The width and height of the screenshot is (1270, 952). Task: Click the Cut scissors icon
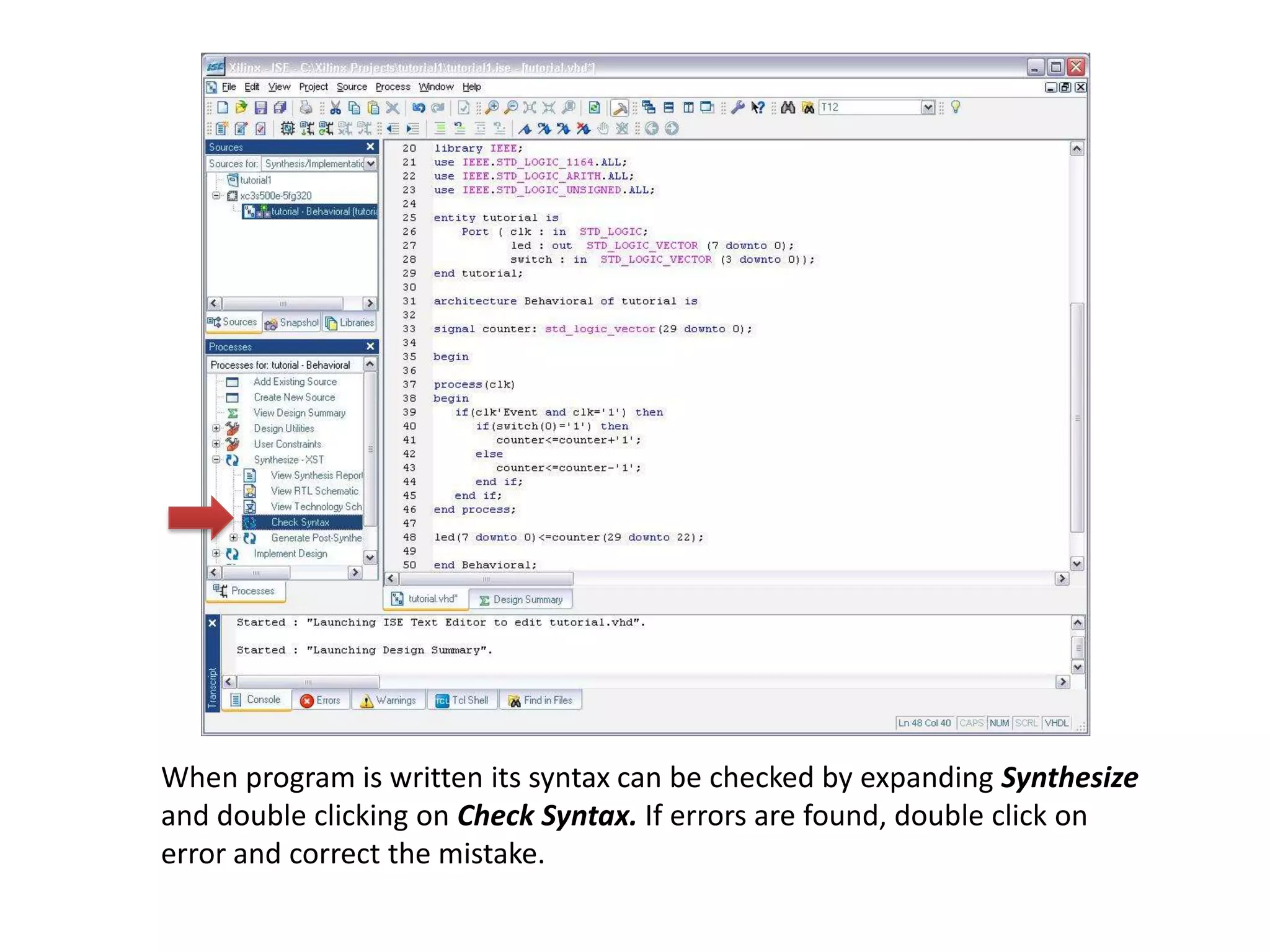point(335,108)
